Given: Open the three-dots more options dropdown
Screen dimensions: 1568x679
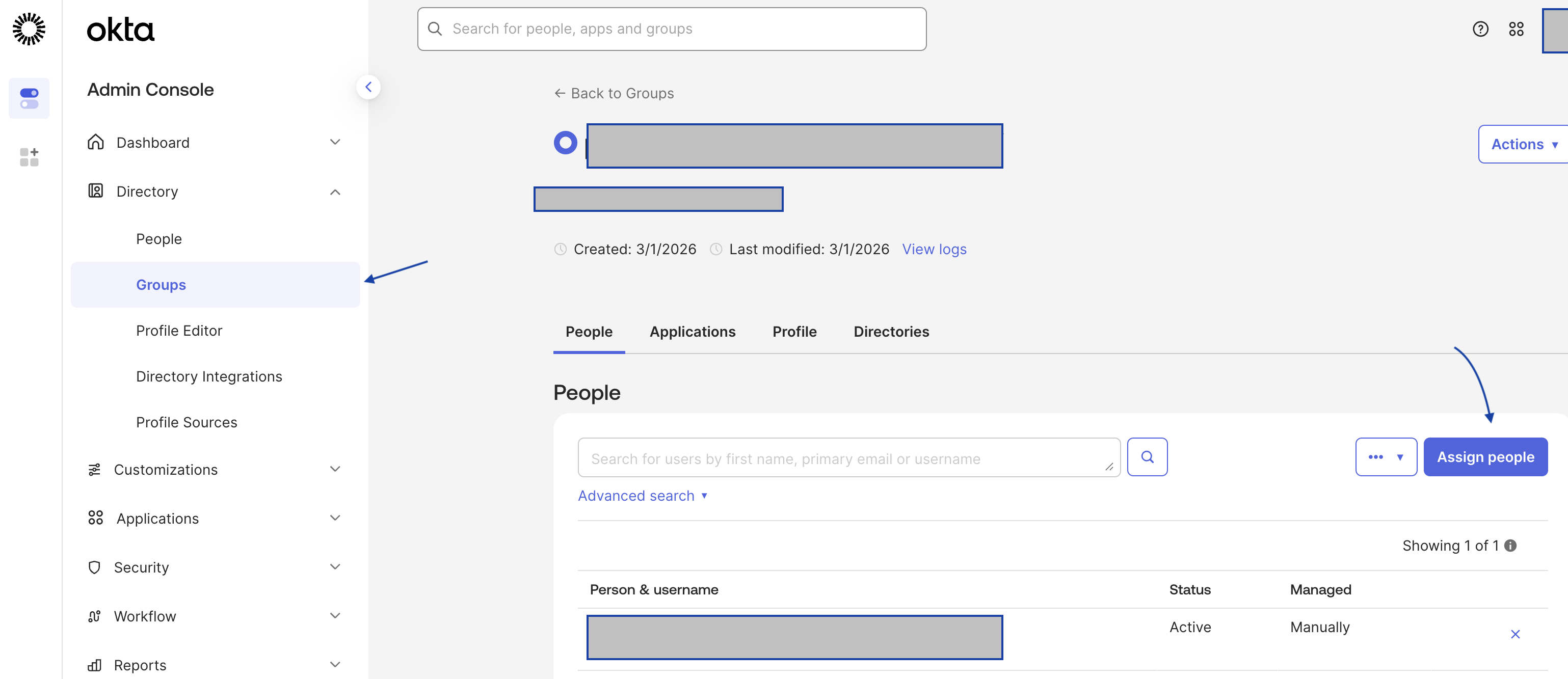Looking at the screenshot, I should (1386, 457).
